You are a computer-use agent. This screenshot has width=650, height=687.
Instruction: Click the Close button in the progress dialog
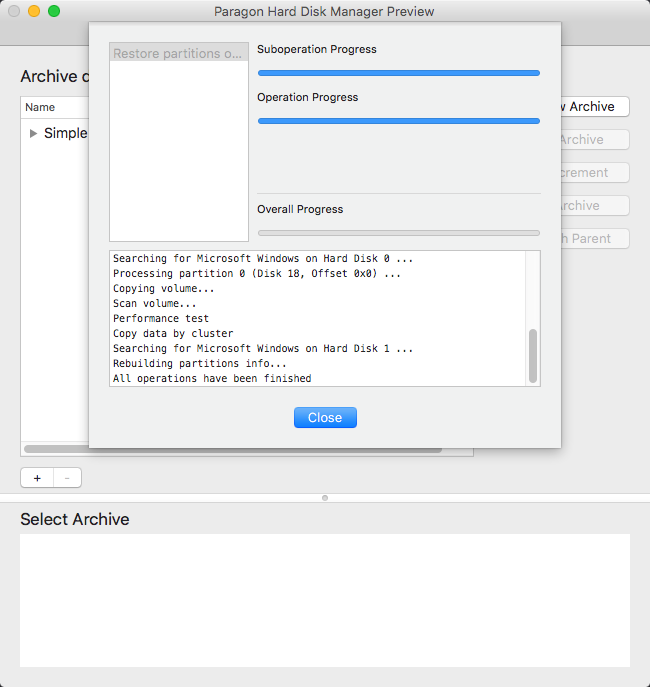pos(325,418)
